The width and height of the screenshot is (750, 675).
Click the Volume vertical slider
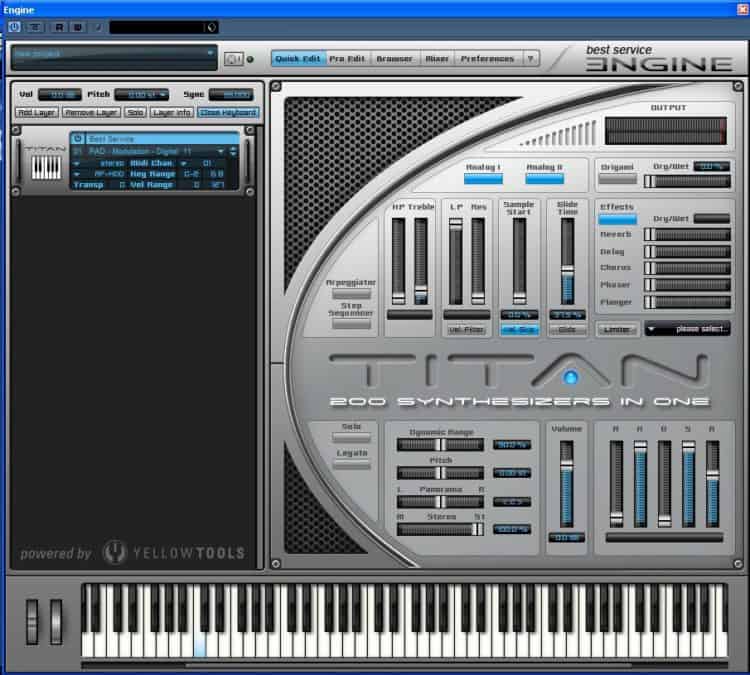[566, 484]
